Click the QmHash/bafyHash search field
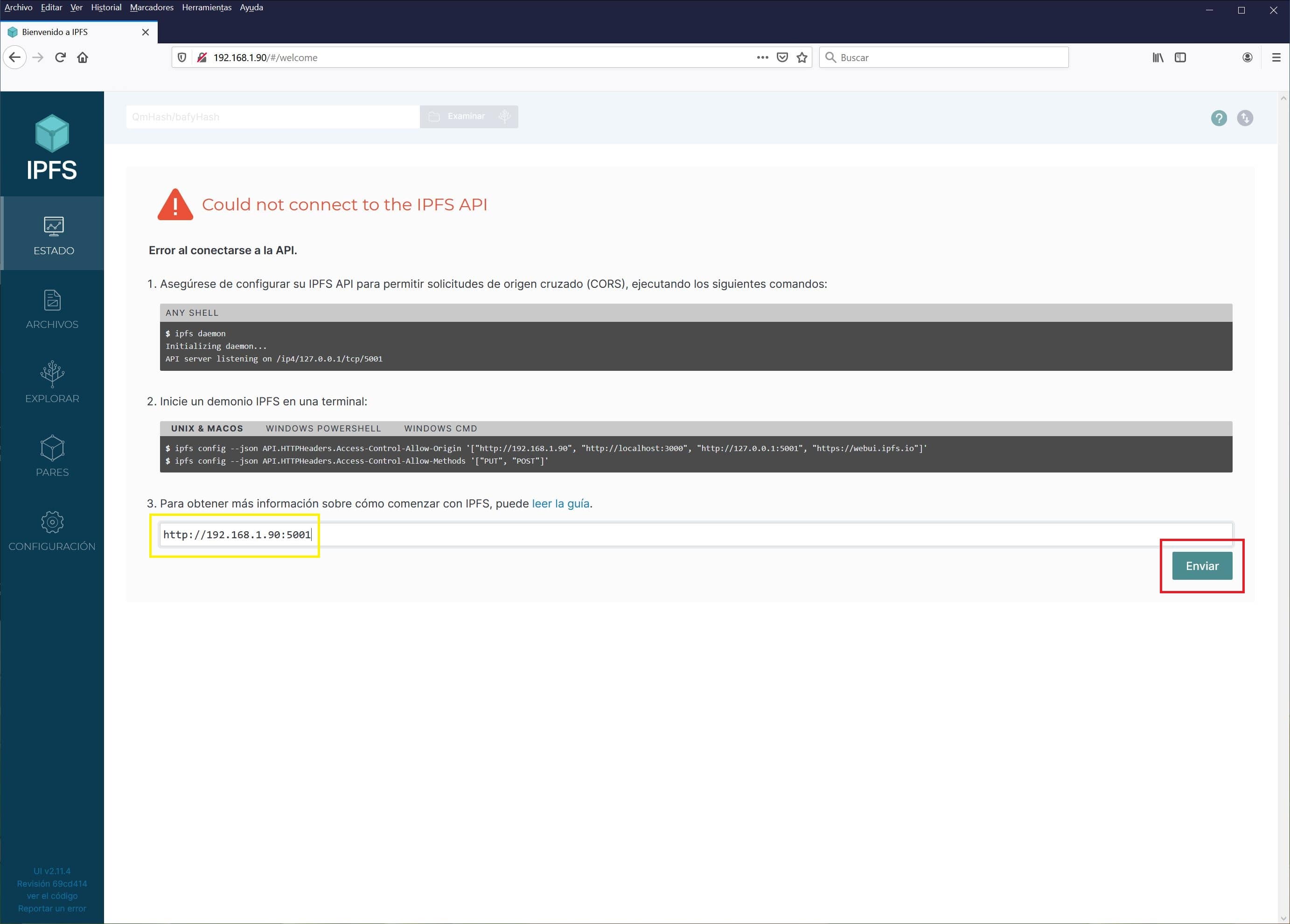The width and height of the screenshot is (1290, 924). 273,117
